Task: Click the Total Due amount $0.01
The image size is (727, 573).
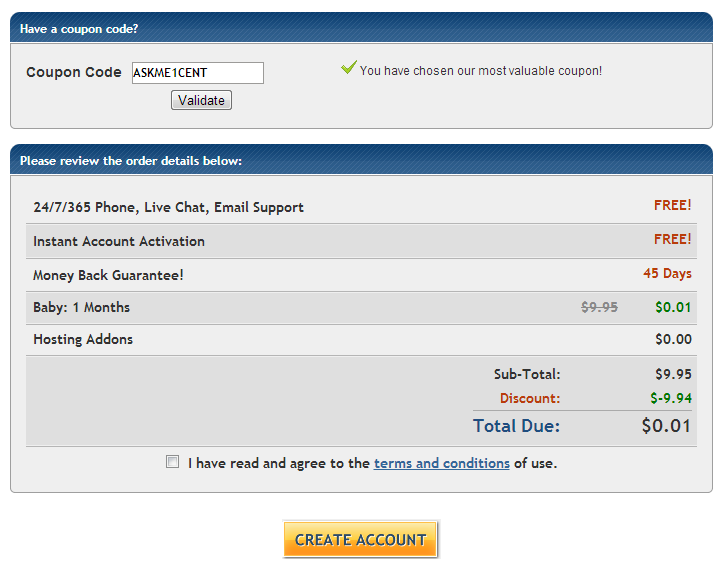Action: (x=666, y=426)
